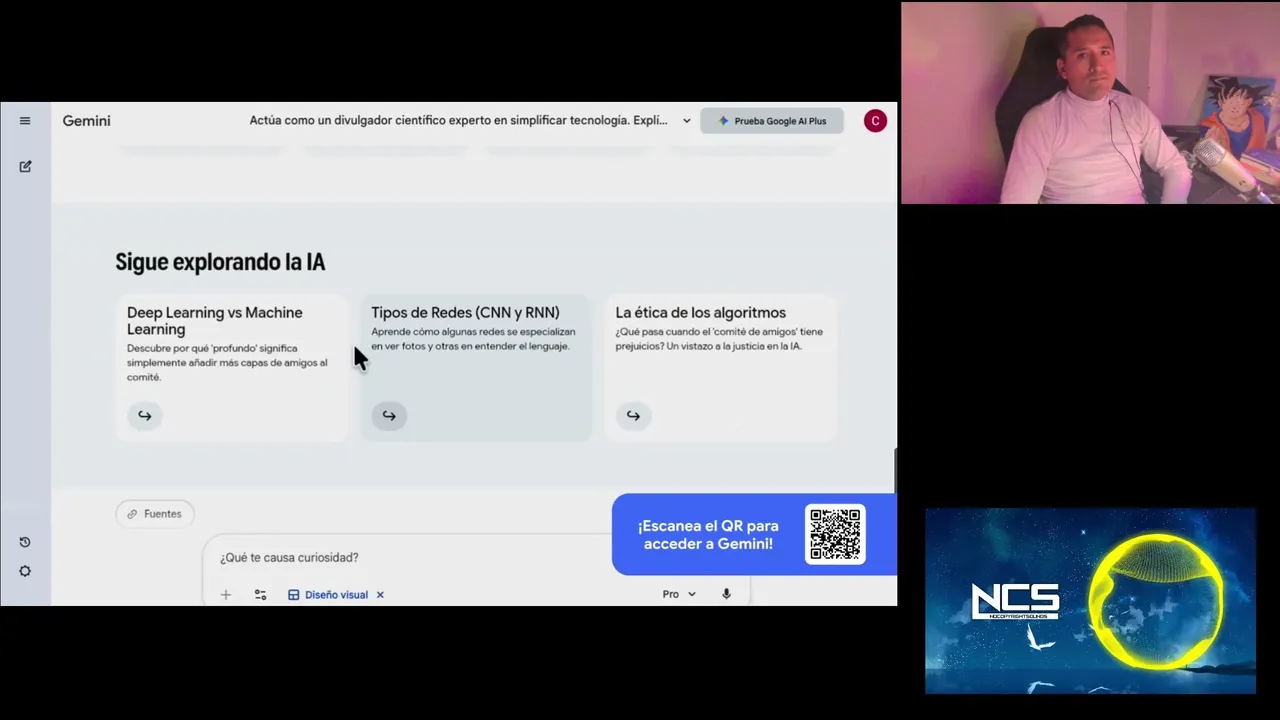The width and height of the screenshot is (1280, 720).
Task: Open the Tipos de Redes (CNN y RNN) card
Action: coord(476,367)
